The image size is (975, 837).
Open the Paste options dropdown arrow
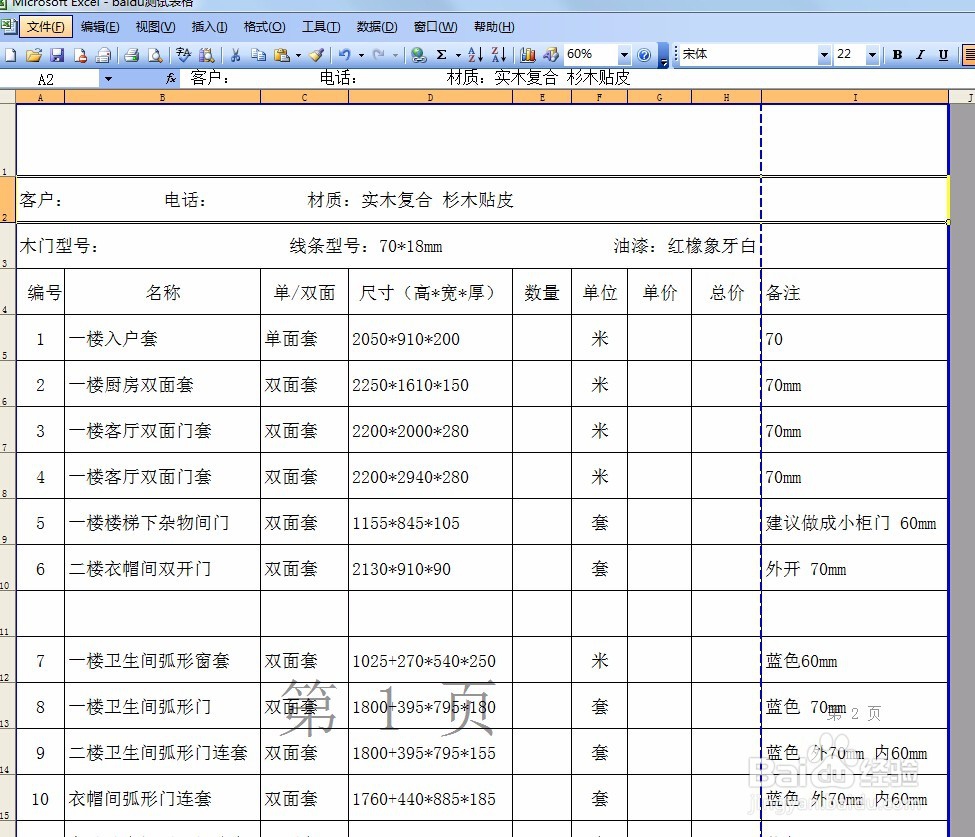coord(298,55)
